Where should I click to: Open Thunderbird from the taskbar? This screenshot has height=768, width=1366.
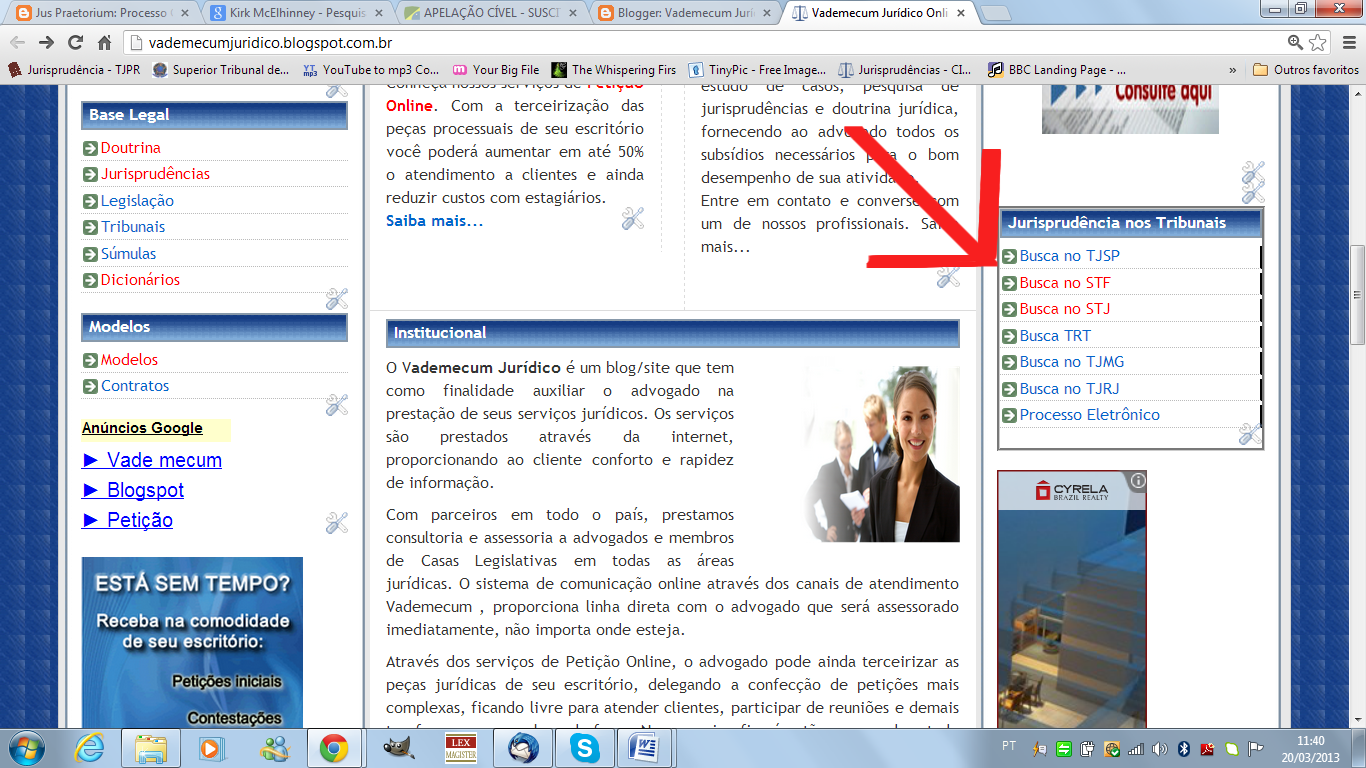coord(522,748)
